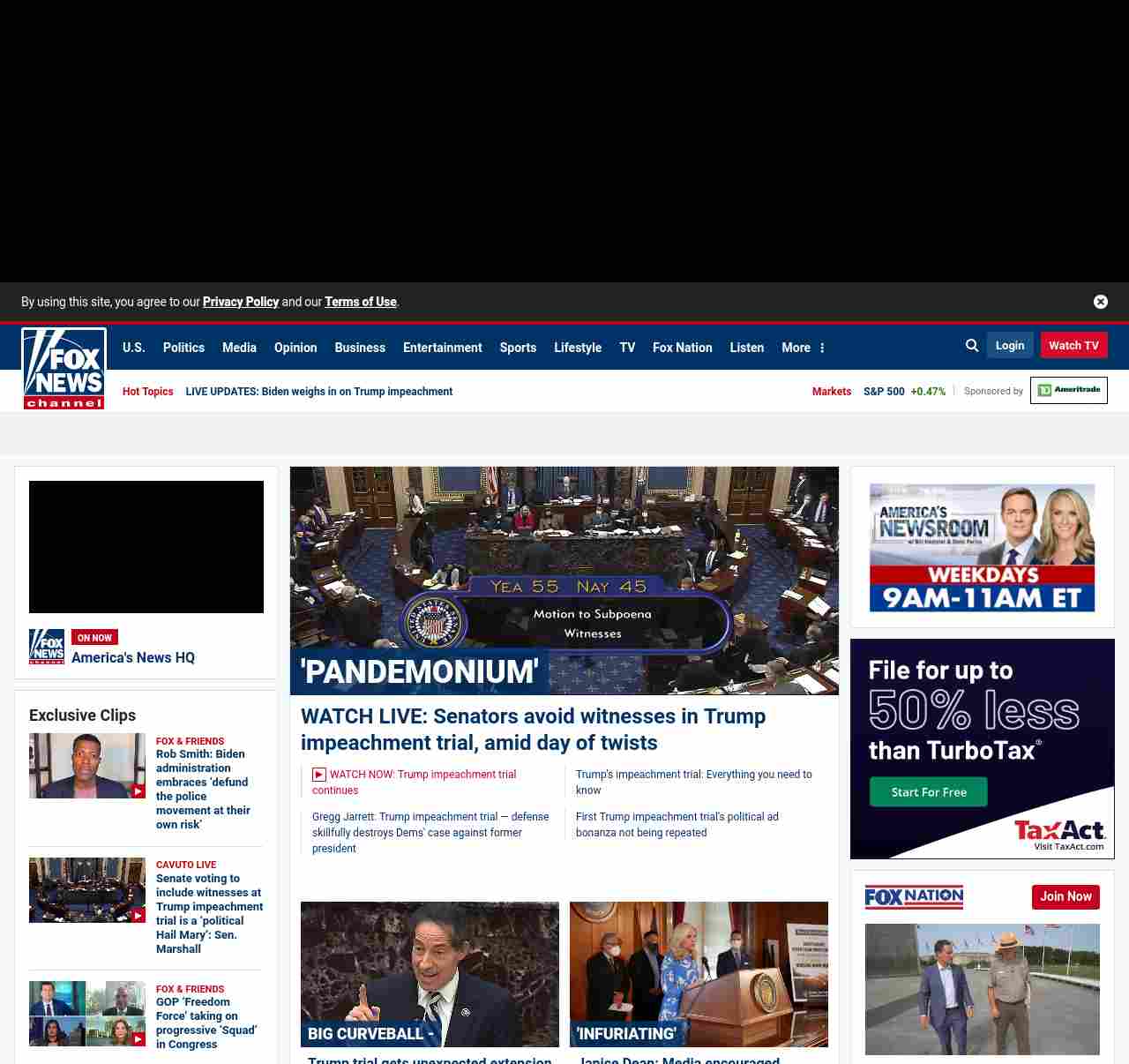Screen dimensions: 1129x1064
Task: Open the Politics section
Action: pos(183,348)
